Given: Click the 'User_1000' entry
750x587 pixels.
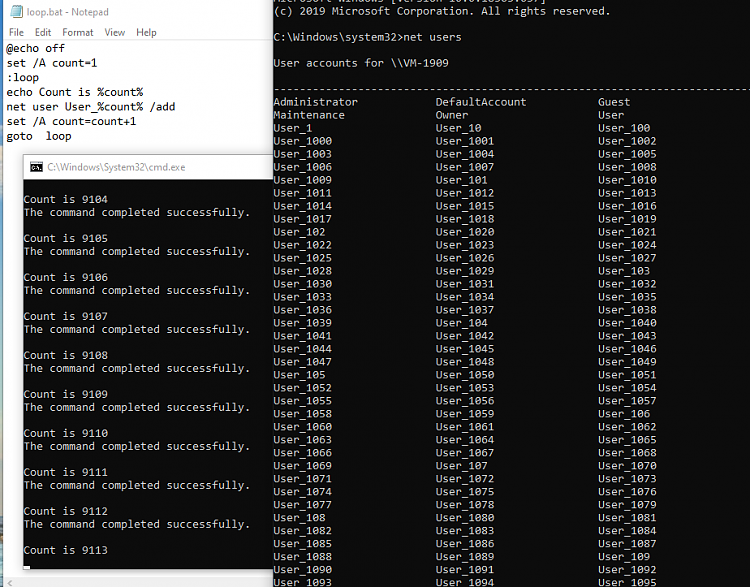Looking at the screenshot, I should click(303, 141).
